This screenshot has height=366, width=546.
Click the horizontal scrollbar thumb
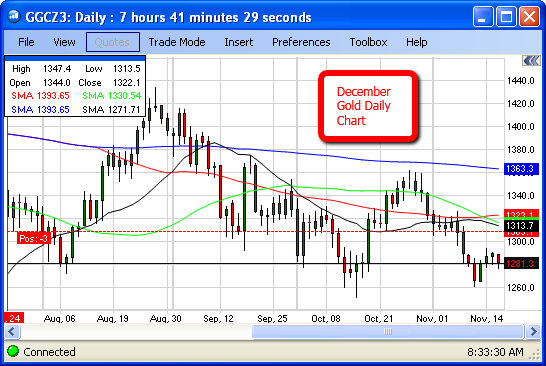[x=388, y=331]
